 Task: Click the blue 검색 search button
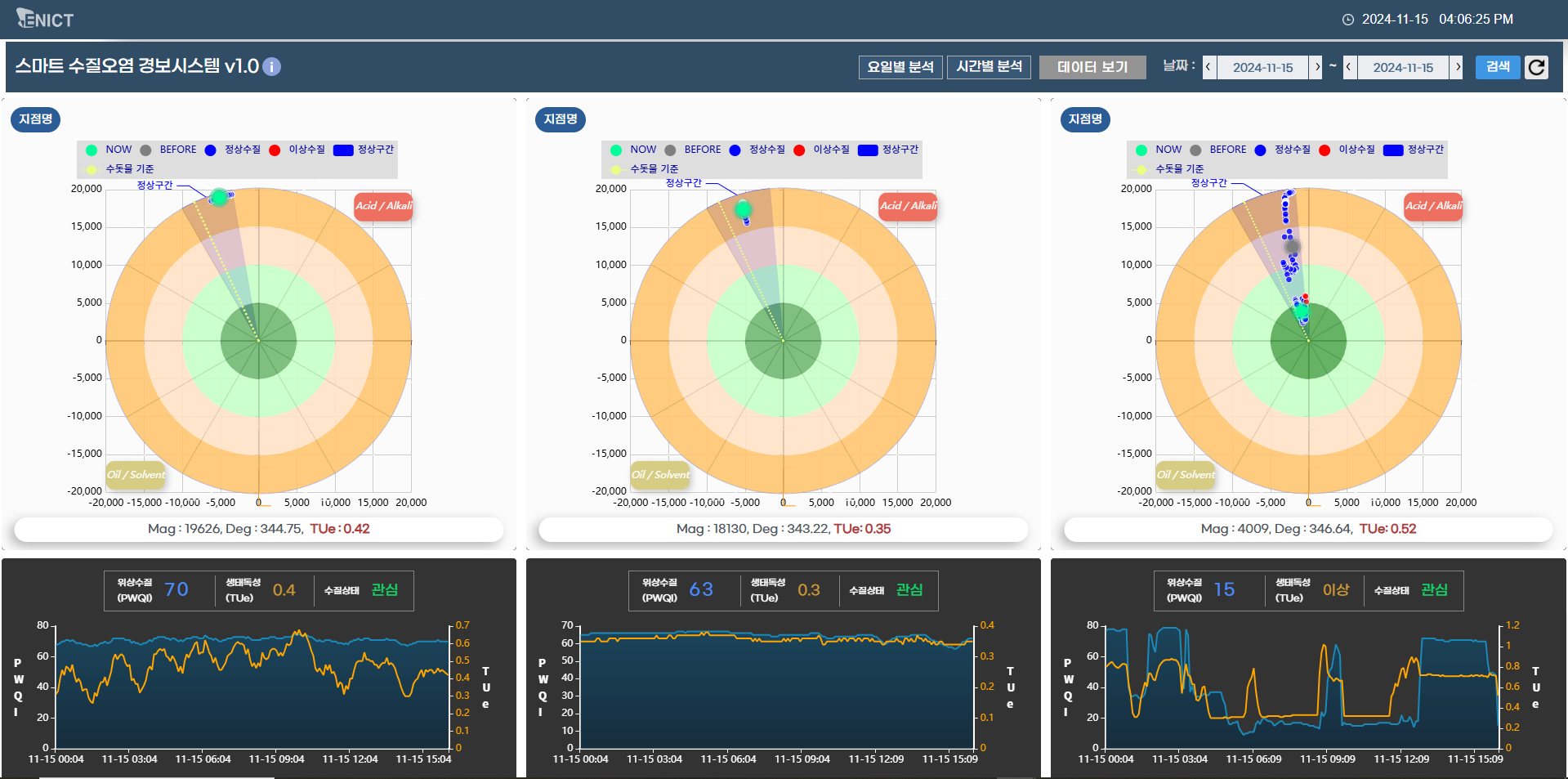[x=1497, y=67]
